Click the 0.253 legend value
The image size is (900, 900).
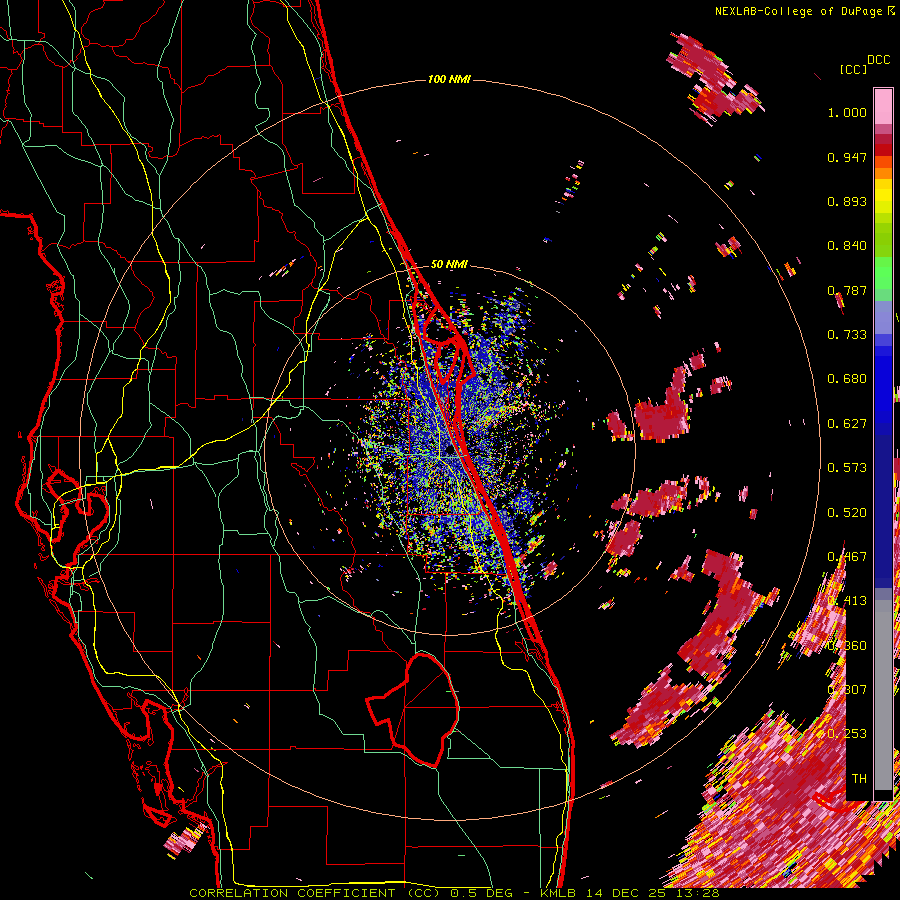tap(847, 734)
